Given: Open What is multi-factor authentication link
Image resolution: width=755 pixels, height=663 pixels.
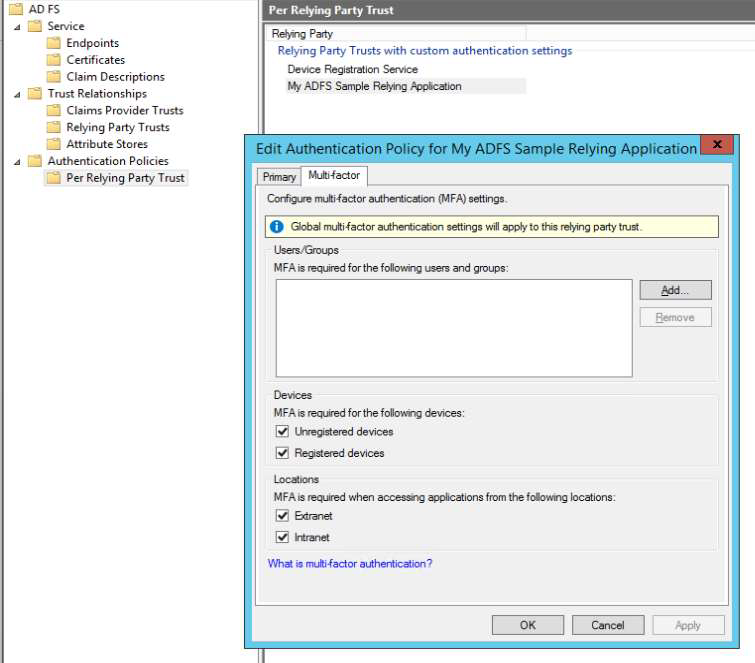Looking at the screenshot, I should (x=350, y=563).
